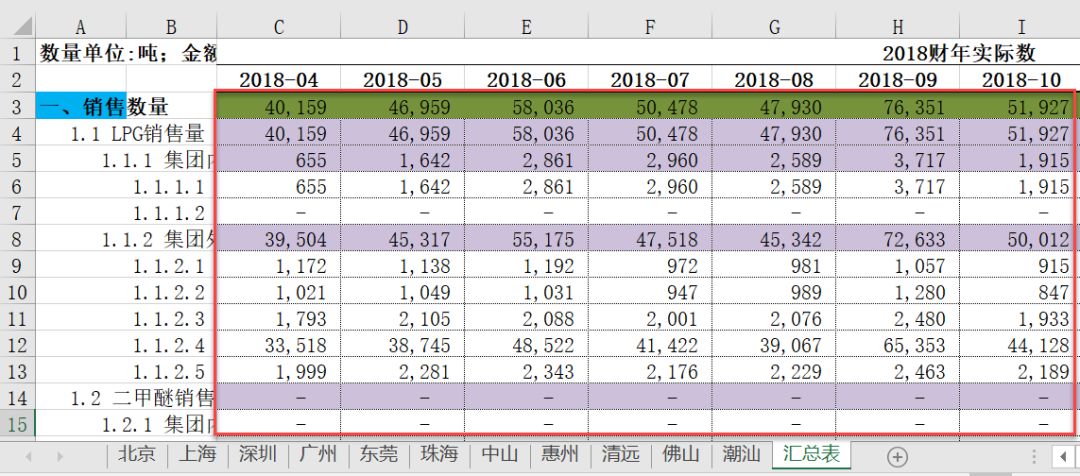
Task: Open the 东莞 worksheet tab
Action: [x=379, y=454]
